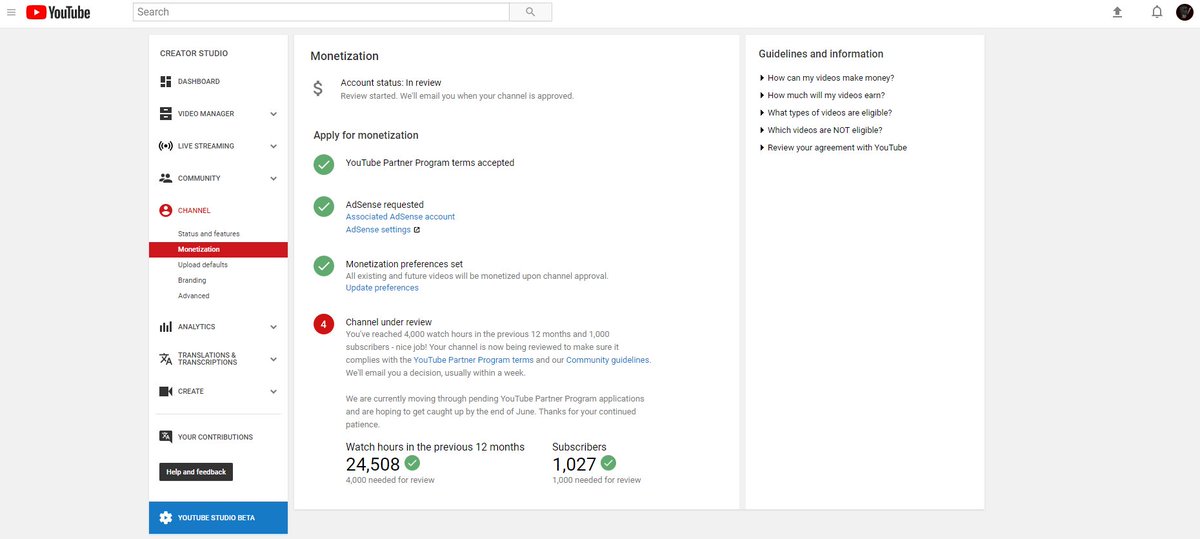Click the Update preferences link
The image size is (1200, 539).
click(382, 288)
